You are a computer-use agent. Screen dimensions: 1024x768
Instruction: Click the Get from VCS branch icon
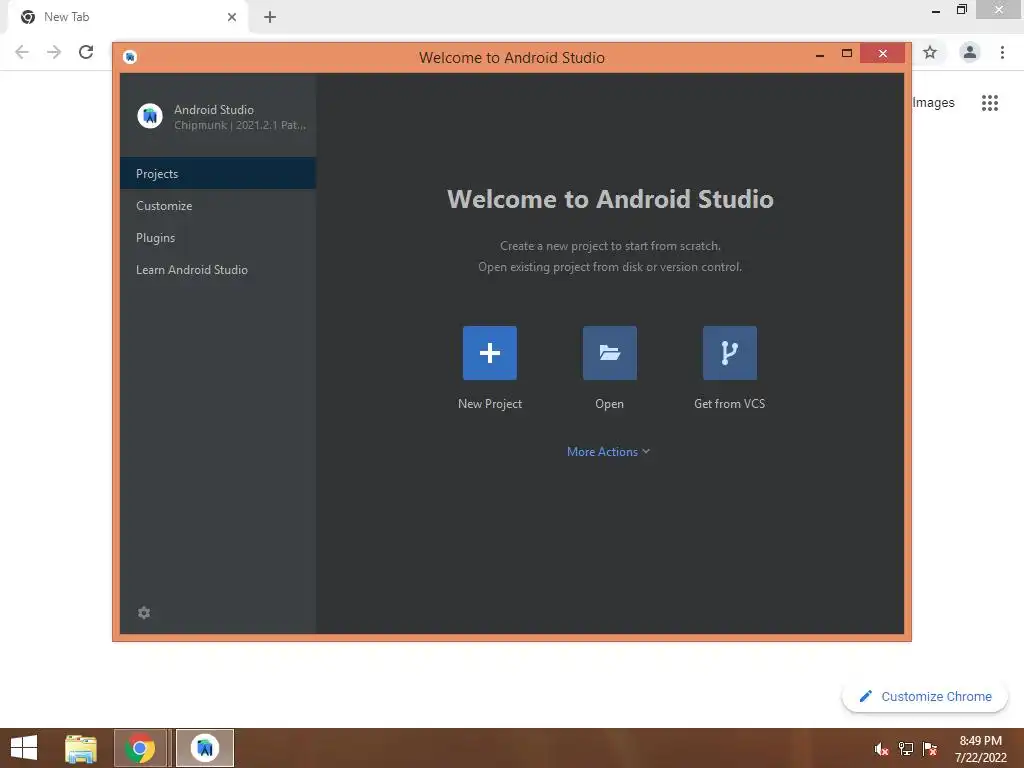729,353
